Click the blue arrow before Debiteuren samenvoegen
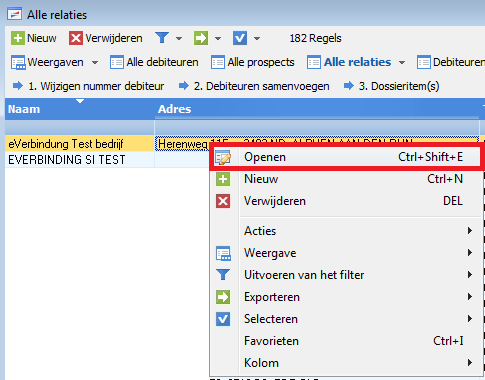The height and width of the screenshot is (380, 485). click(184, 86)
